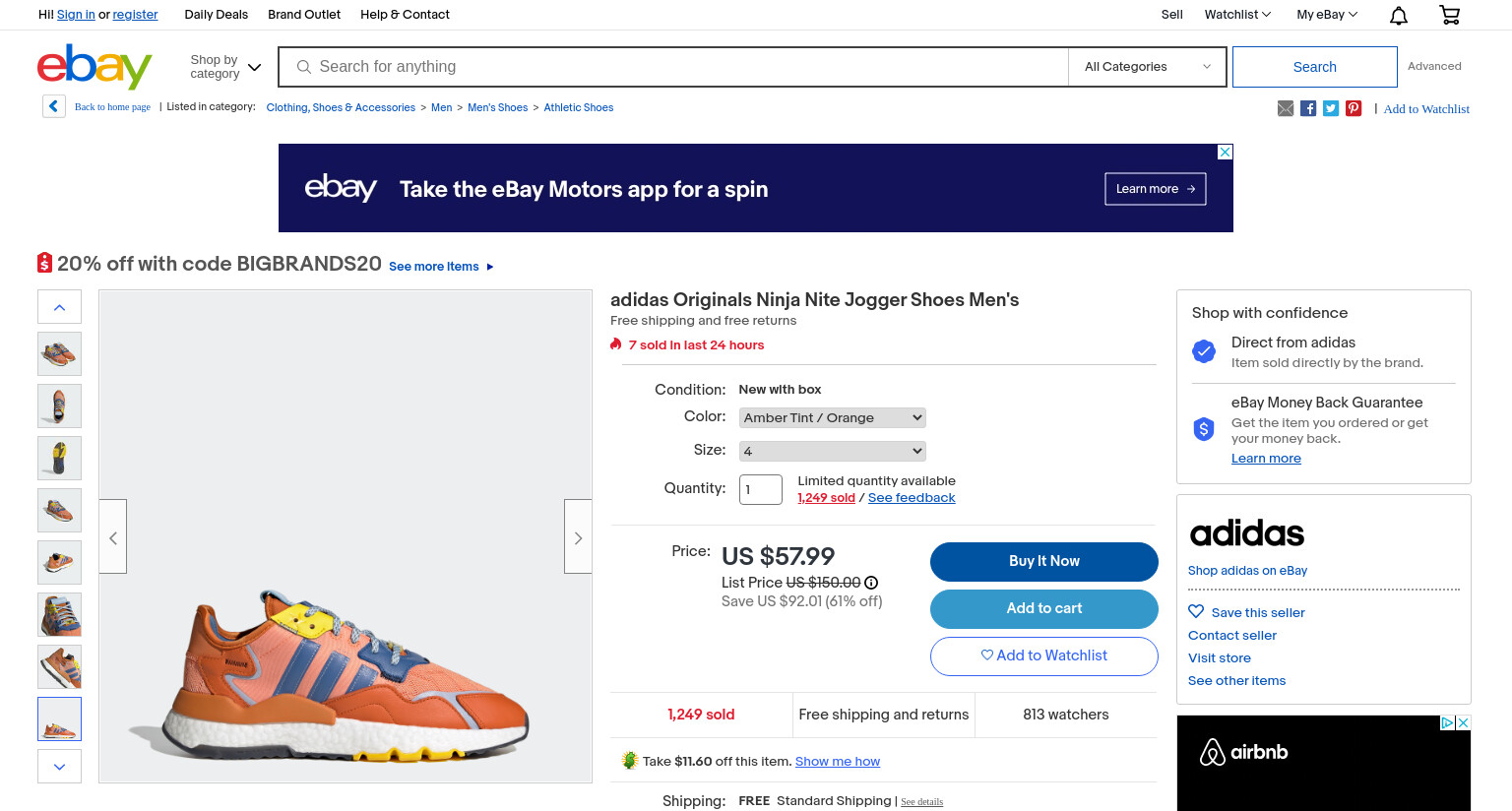Expand the Watchlist dropdown
Screen dimensions: 1512x811
pos(1237,15)
